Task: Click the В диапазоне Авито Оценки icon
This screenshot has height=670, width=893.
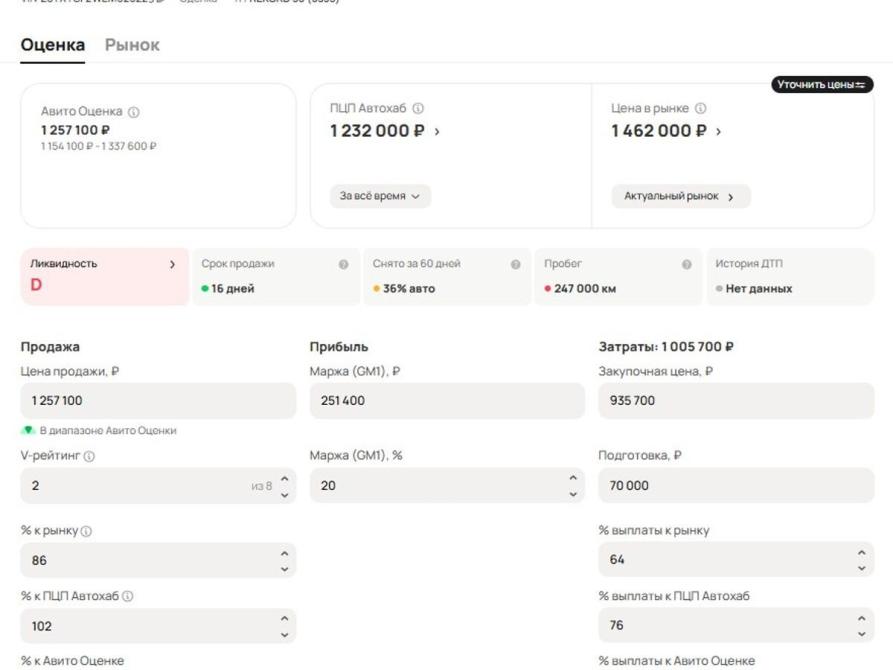Action: (28, 431)
